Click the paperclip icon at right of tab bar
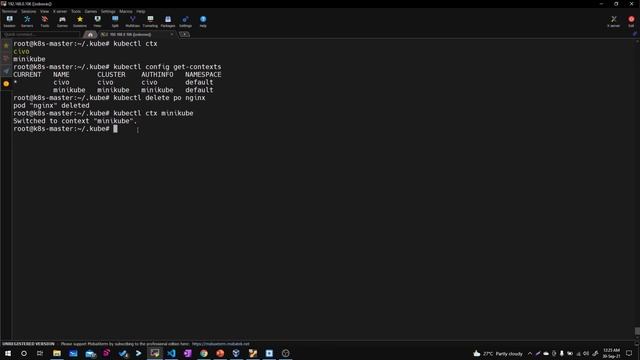The image size is (640, 360). click(x=635, y=34)
